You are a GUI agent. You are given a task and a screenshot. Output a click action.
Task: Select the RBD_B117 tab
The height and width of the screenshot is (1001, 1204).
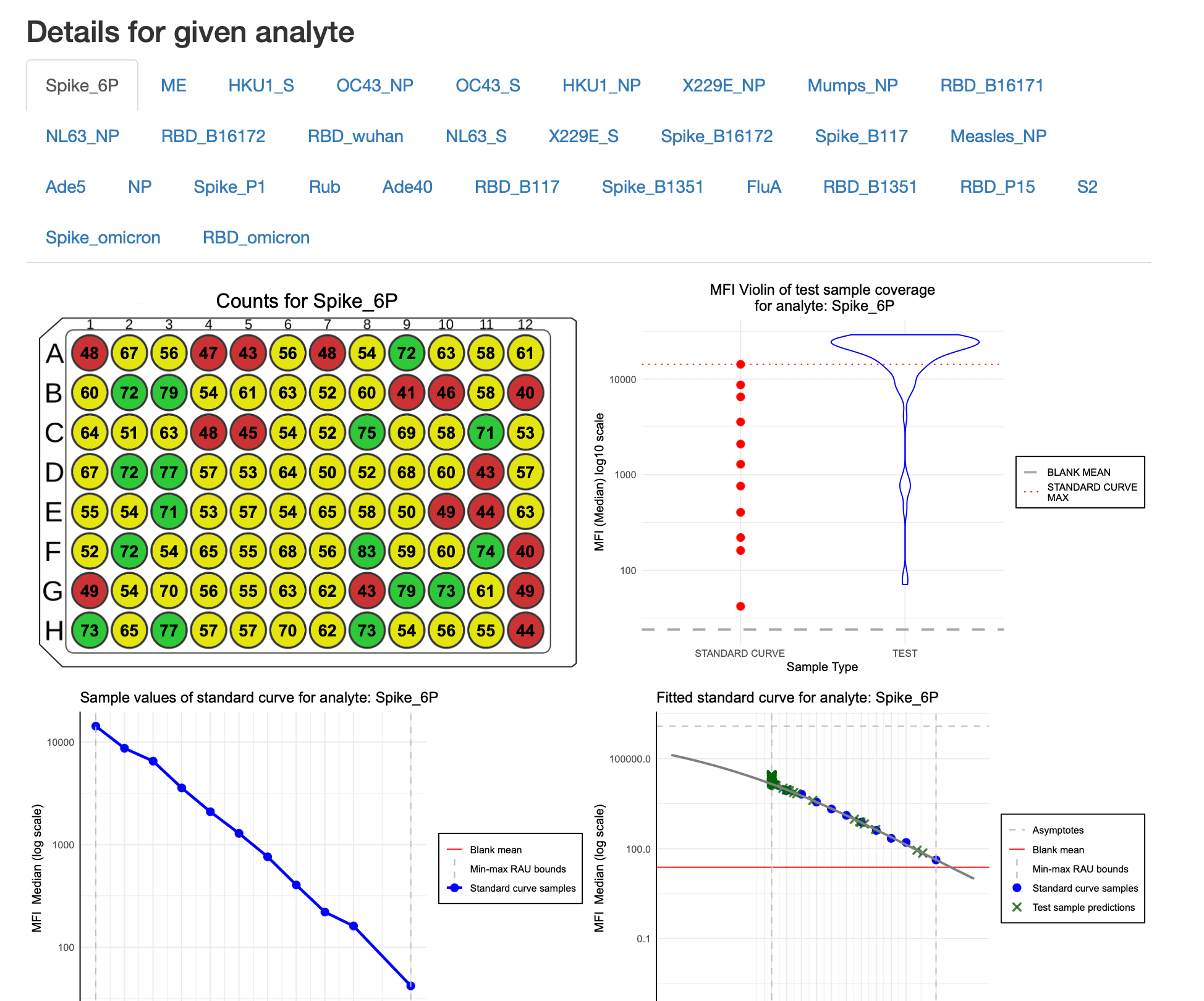517,187
